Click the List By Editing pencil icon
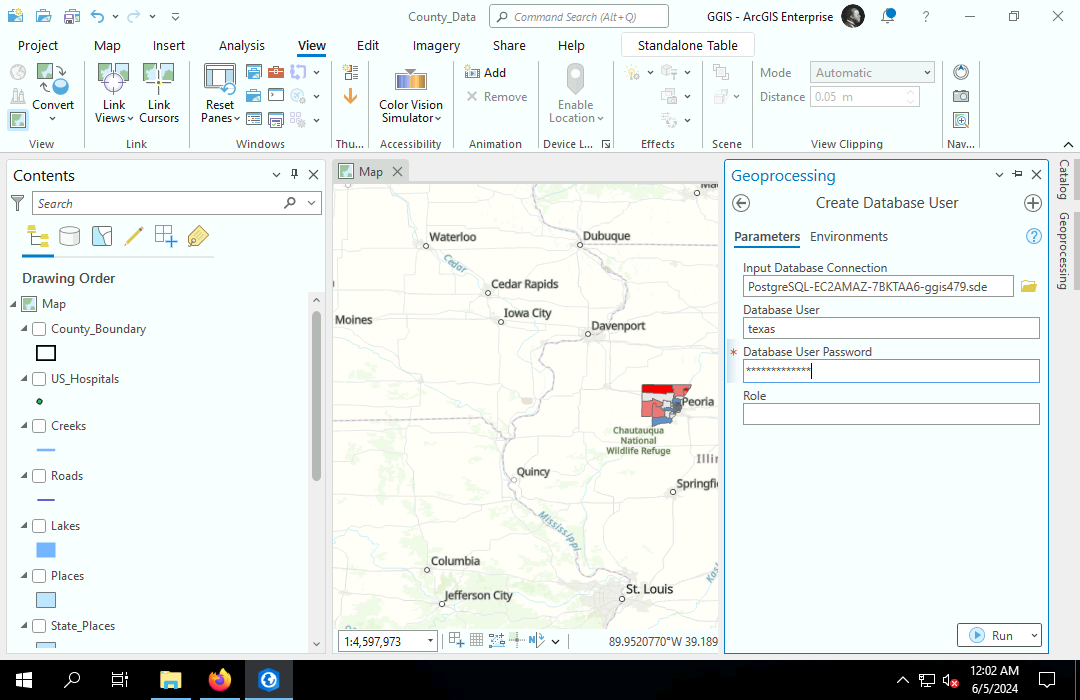This screenshot has height=700, width=1080. pos(133,236)
